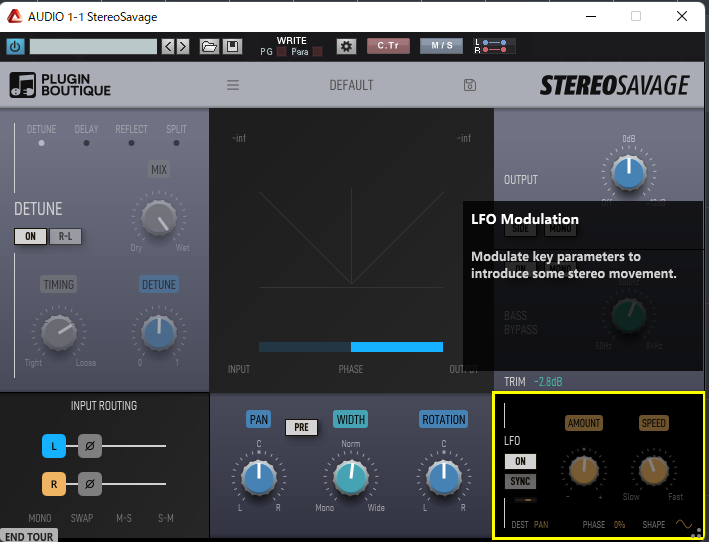Toggle the PRE button next to PAN
The height and width of the screenshot is (542, 709).
point(302,427)
